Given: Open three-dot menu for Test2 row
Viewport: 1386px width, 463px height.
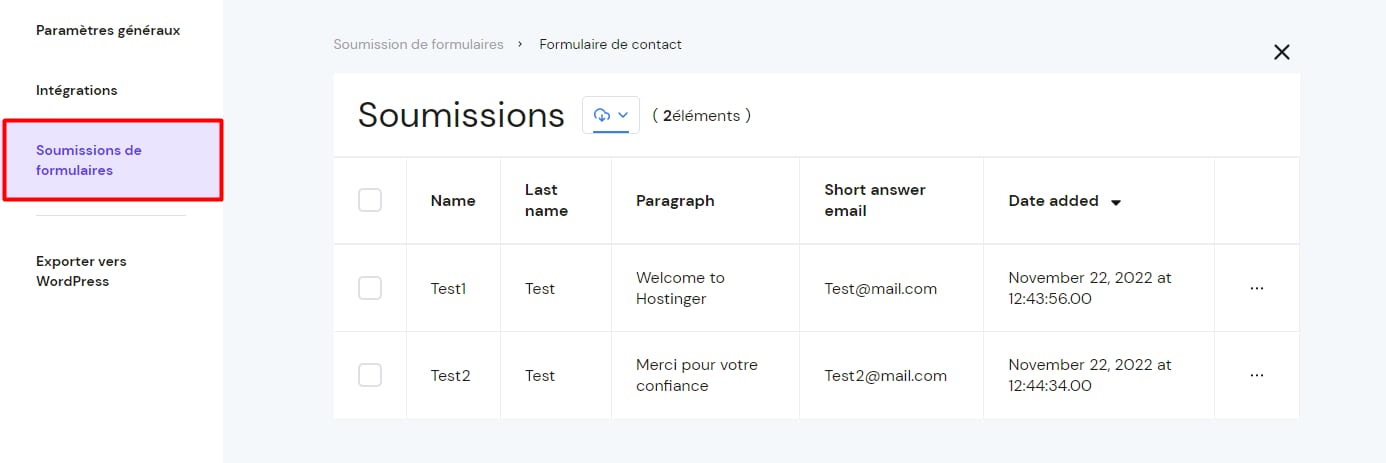Looking at the screenshot, I should [x=1257, y=375].
